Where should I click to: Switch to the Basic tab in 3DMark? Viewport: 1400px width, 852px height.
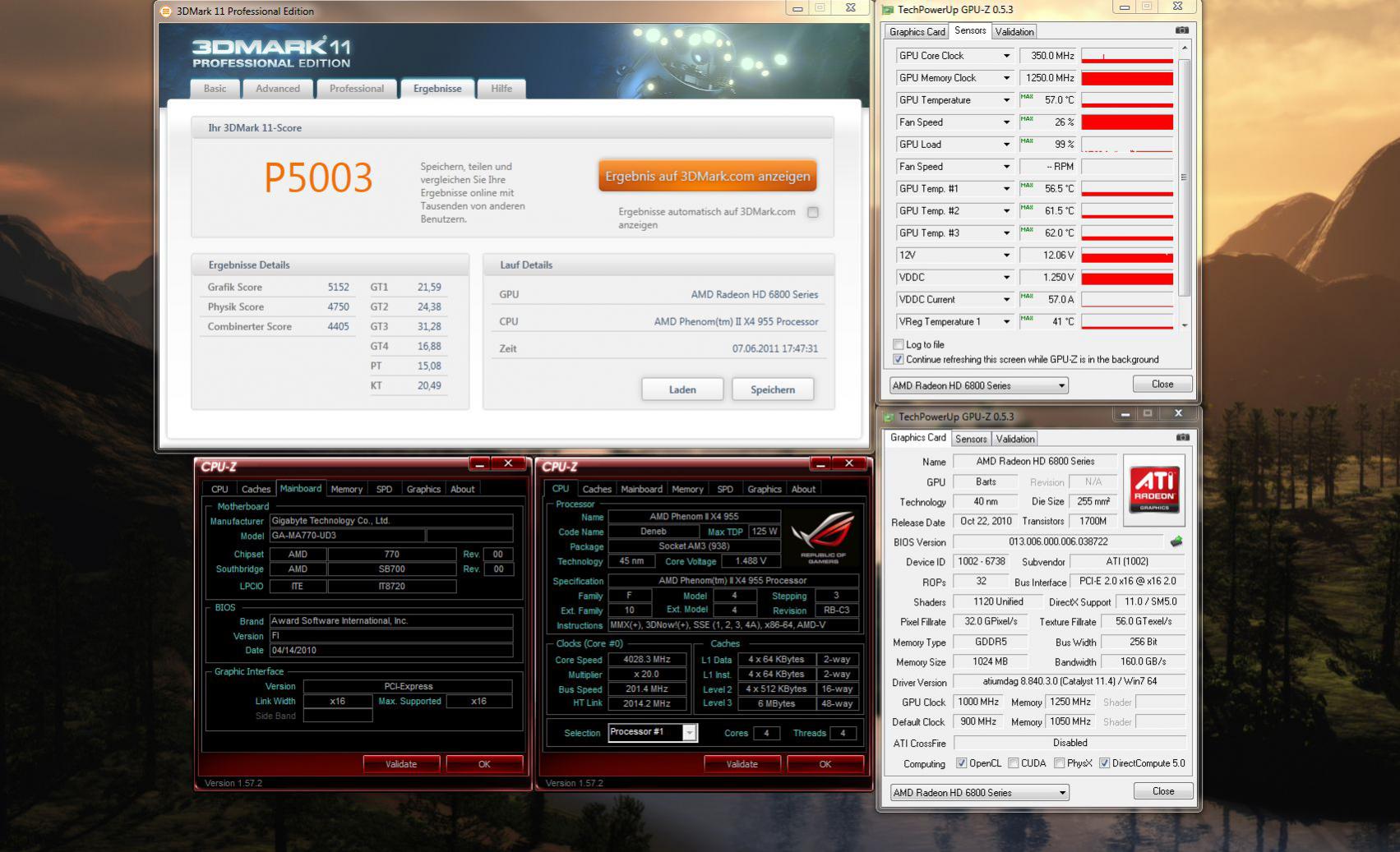click(x=215, y=89)
